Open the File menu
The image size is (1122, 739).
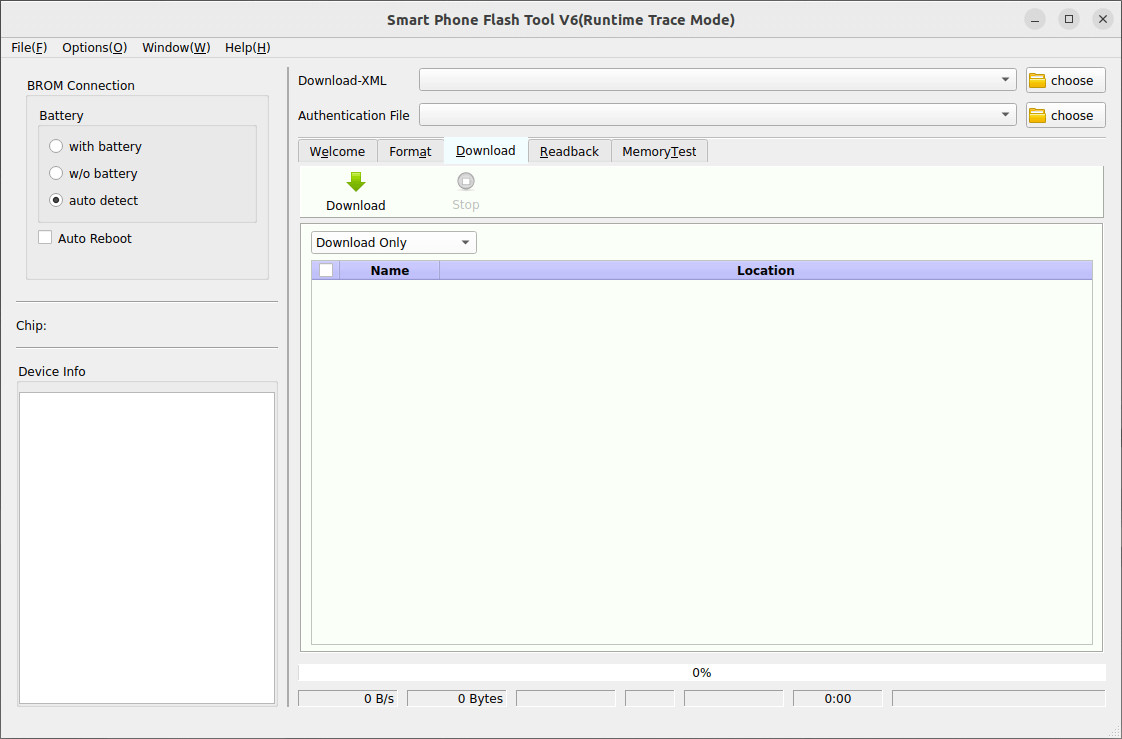(29, 47)
